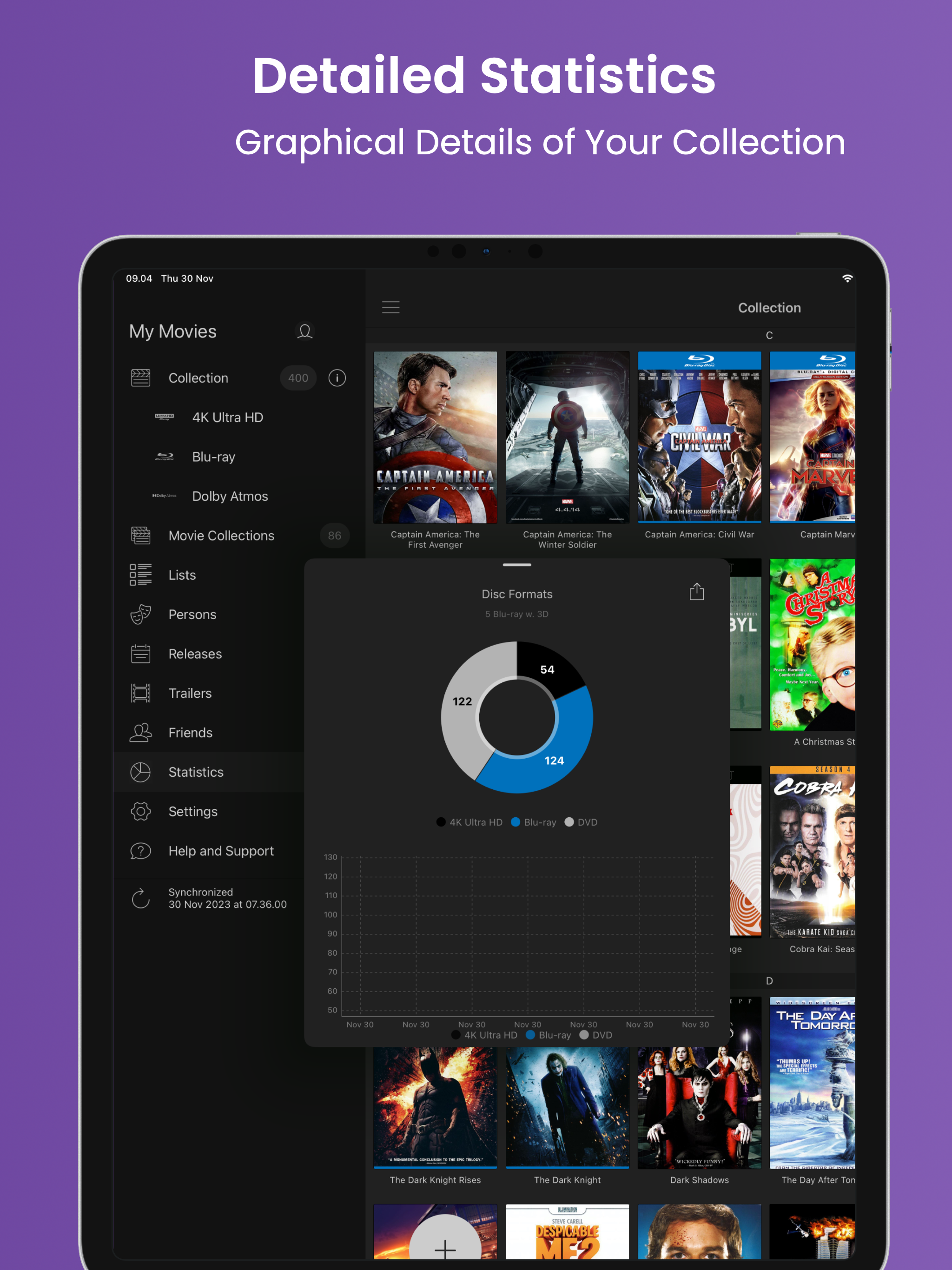Screen dimensions: 952x1270
Task: Open the Captain America: Civil War cover
Action: (x=700, y=437)
